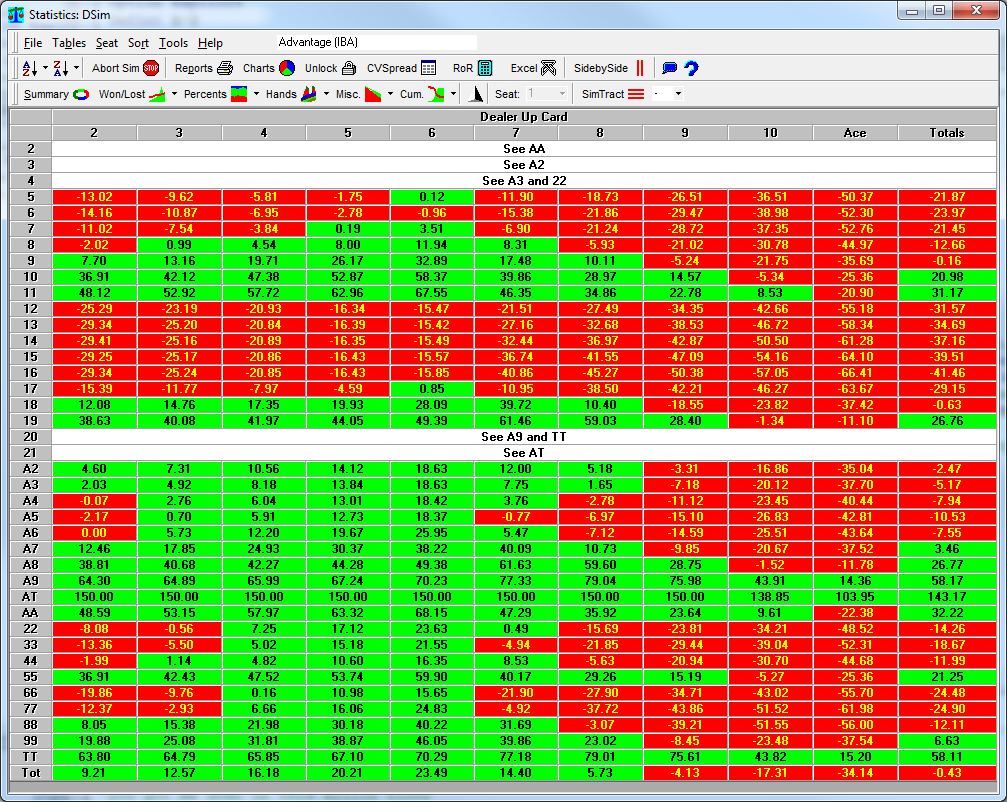Click the sort ascending A-Z button

[x=29, y=68]
